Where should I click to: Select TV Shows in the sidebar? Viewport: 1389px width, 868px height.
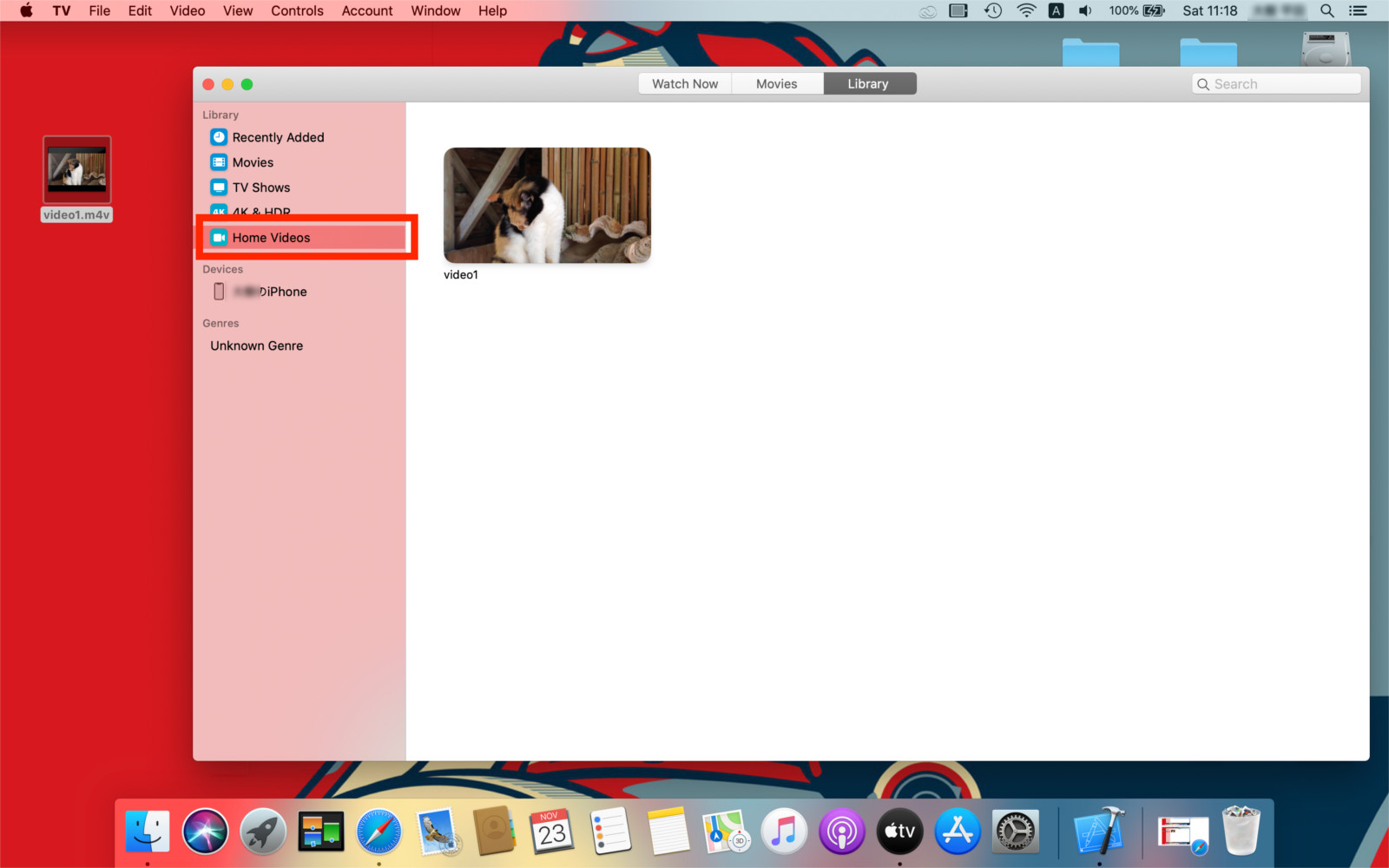pyautogui.click(x=260, y=187)
